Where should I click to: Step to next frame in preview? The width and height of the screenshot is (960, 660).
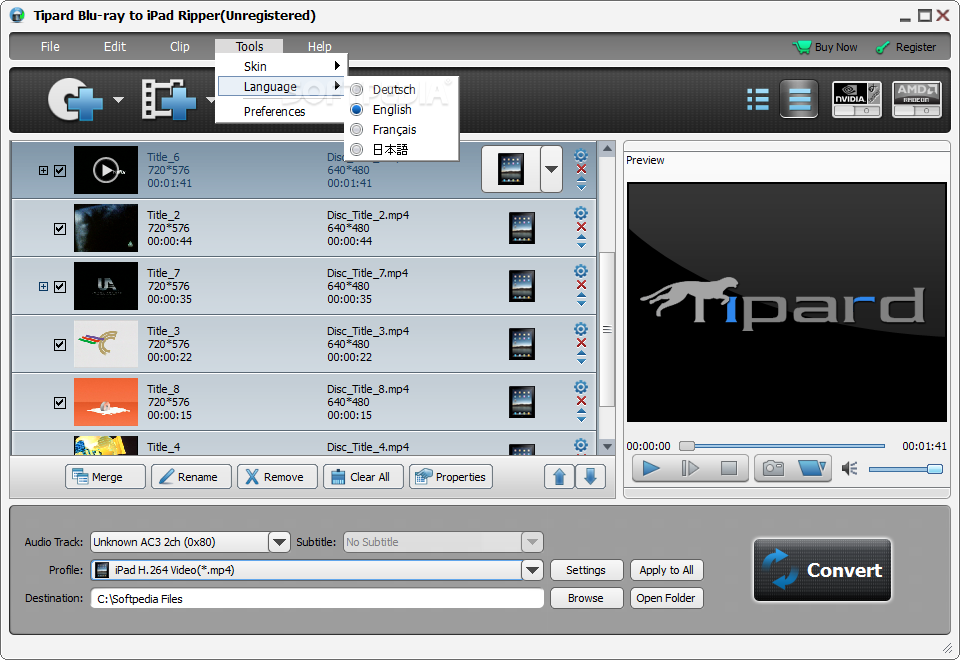tap(690, 469)
